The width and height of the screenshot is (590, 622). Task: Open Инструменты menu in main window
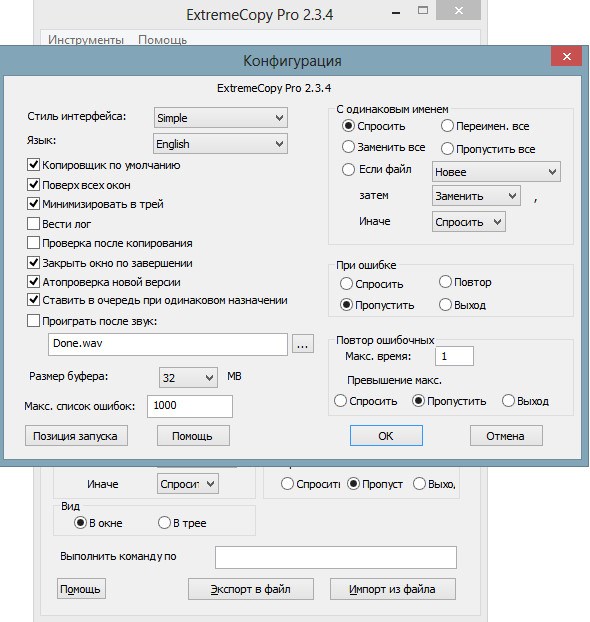[x=86, y=40]
